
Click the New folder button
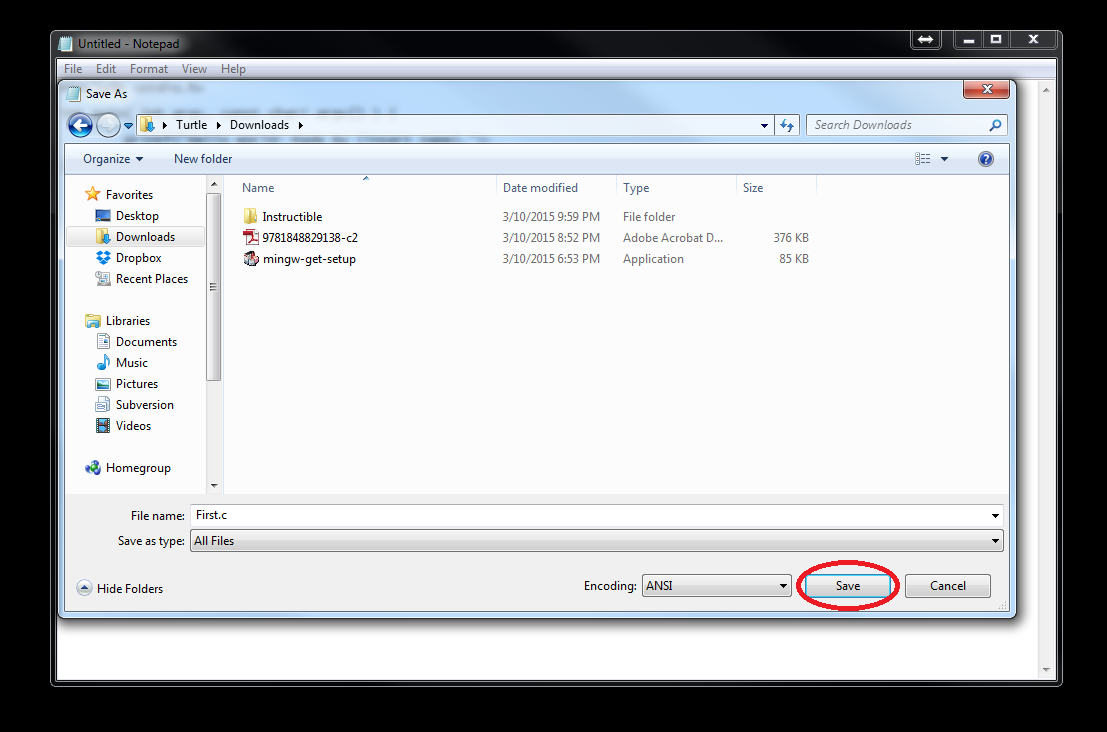click(203, 159)
